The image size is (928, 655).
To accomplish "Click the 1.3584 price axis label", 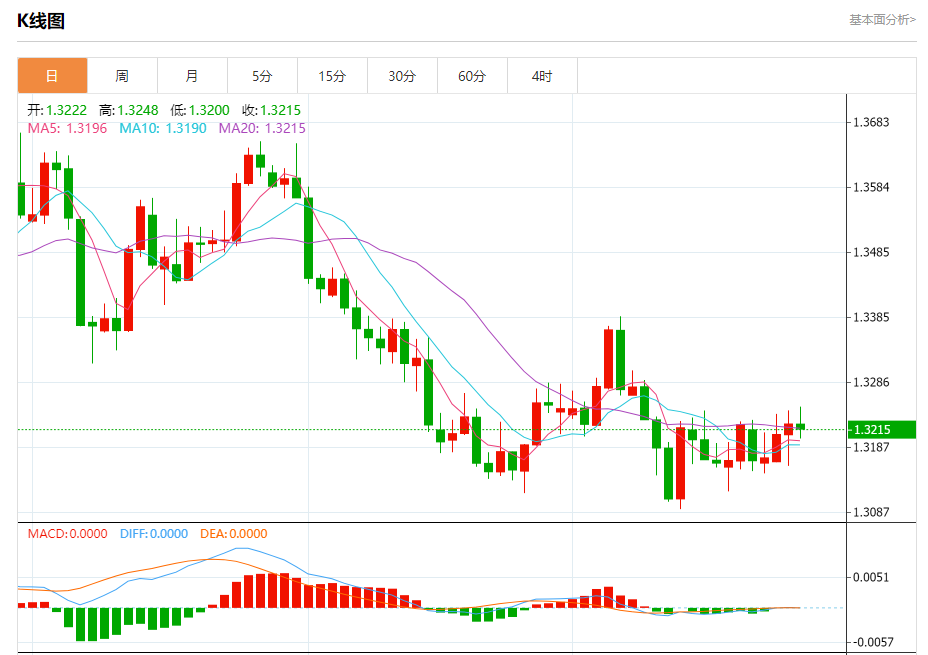I will 871,188.
